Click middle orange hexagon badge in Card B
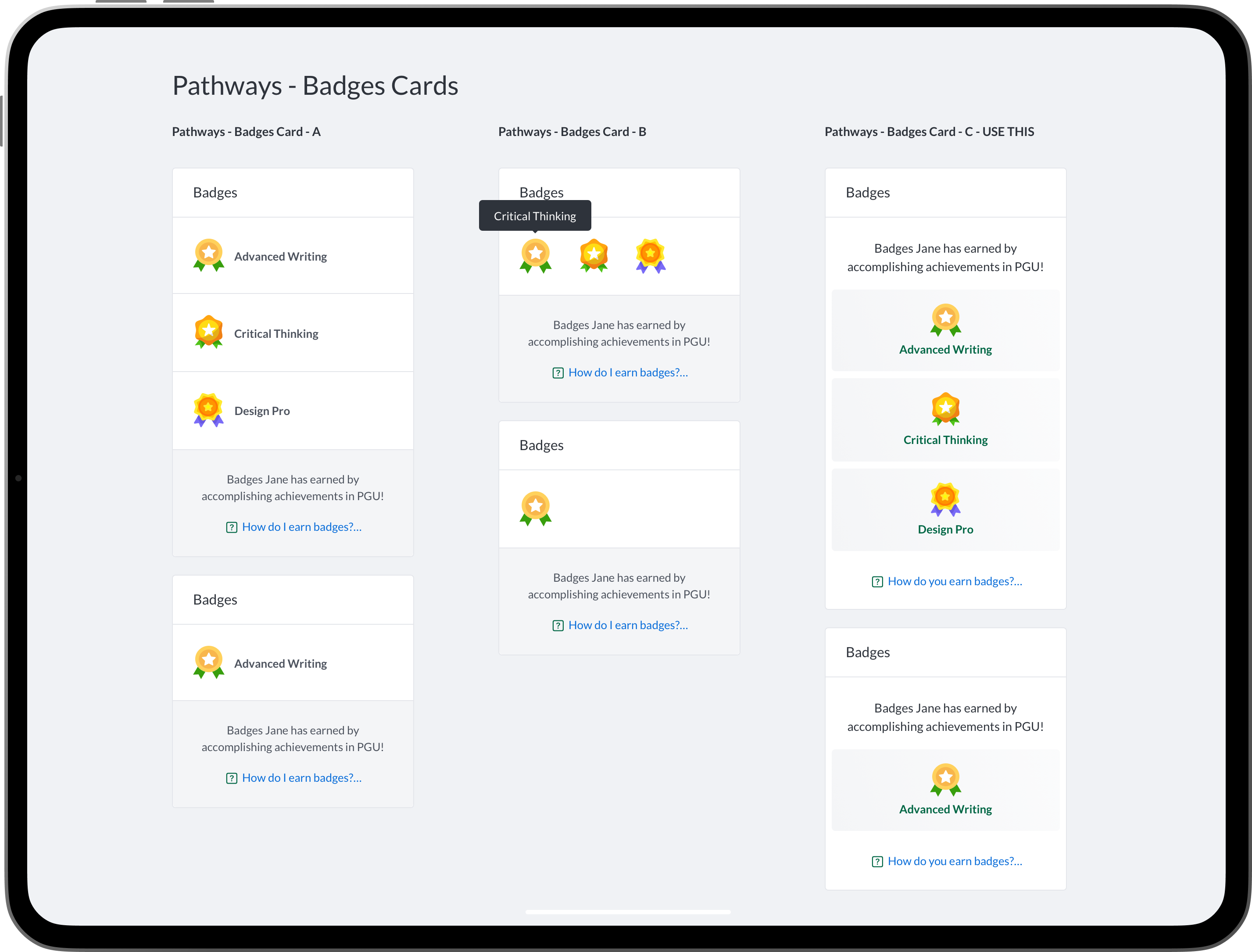 click(x=594, y=255)
